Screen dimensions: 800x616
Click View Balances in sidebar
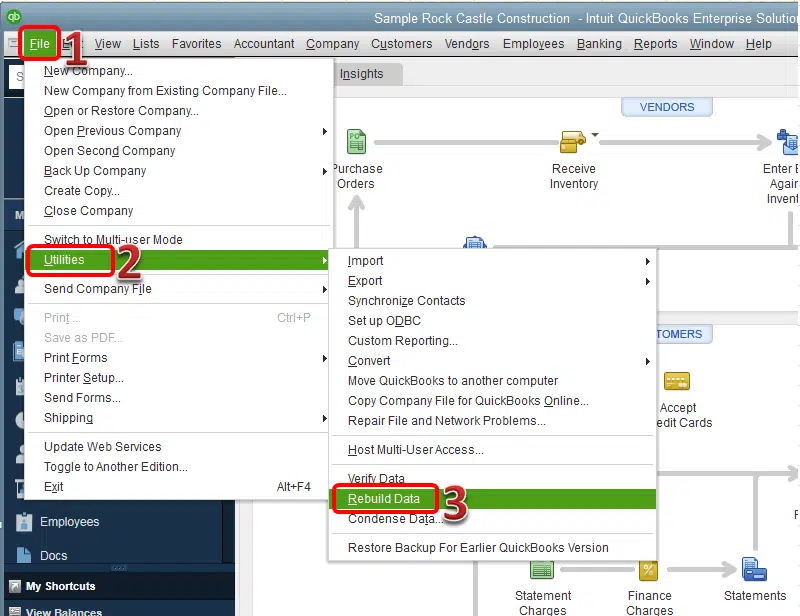[64, 611]
